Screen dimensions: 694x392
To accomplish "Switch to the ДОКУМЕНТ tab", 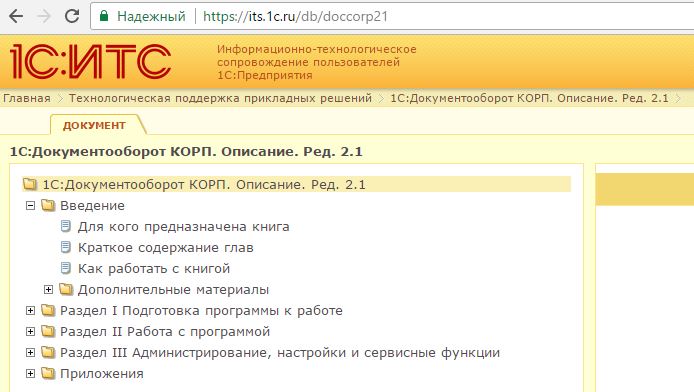I will pyautogui.click(x=94, y=125).
